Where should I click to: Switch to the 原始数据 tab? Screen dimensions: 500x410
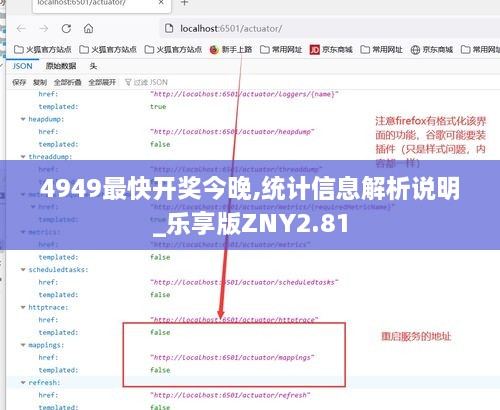point(61,66)
